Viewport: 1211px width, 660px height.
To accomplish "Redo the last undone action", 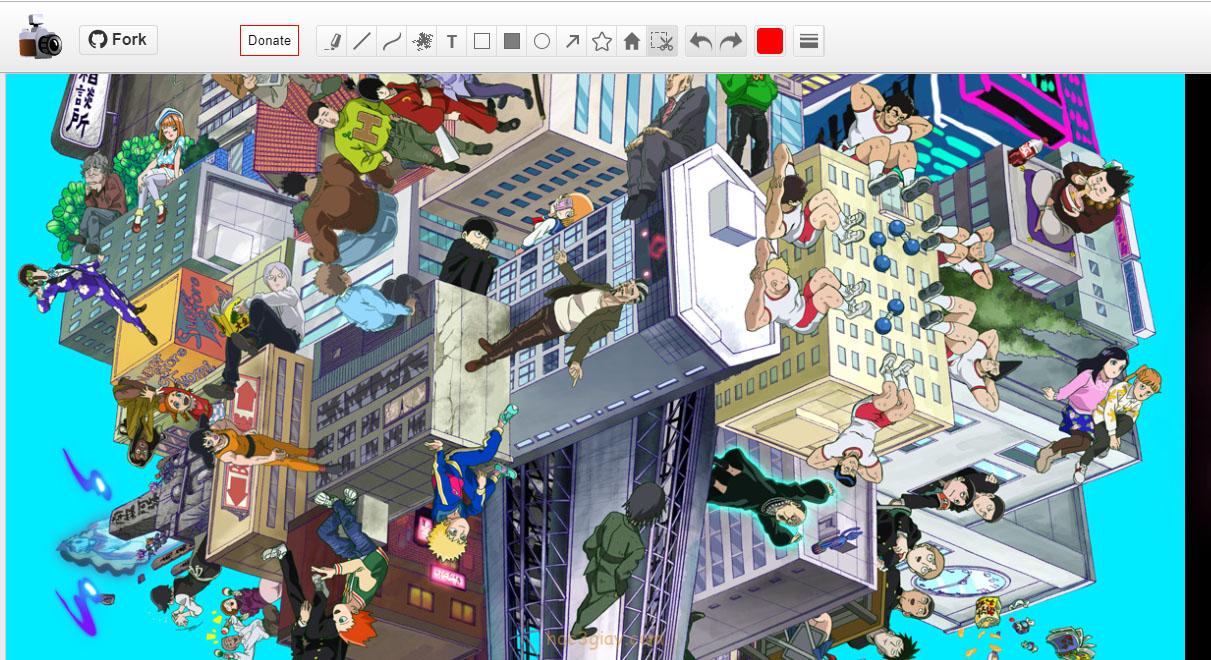I will tap(731, 41).
